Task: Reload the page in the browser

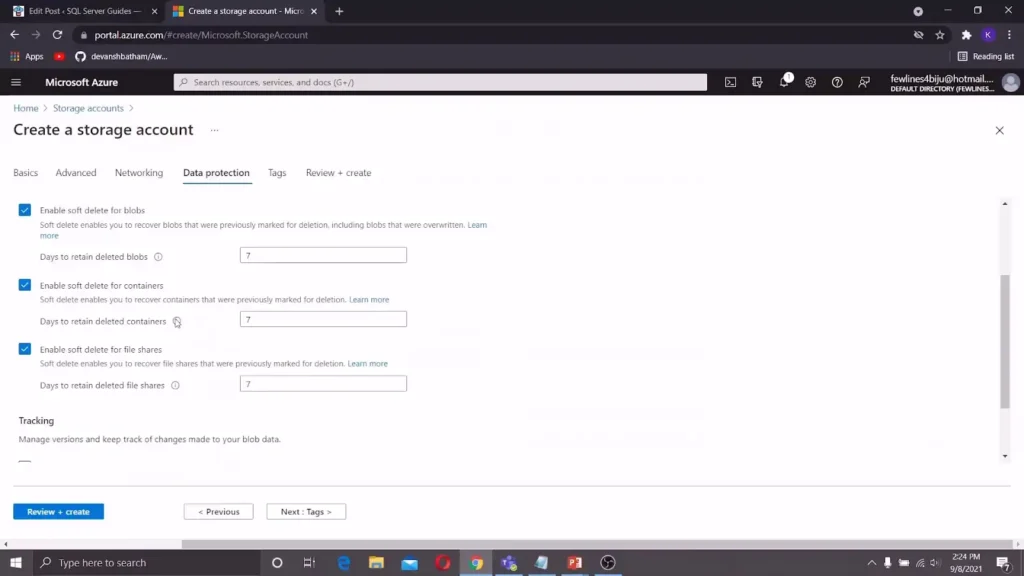Action: [57, 35]
